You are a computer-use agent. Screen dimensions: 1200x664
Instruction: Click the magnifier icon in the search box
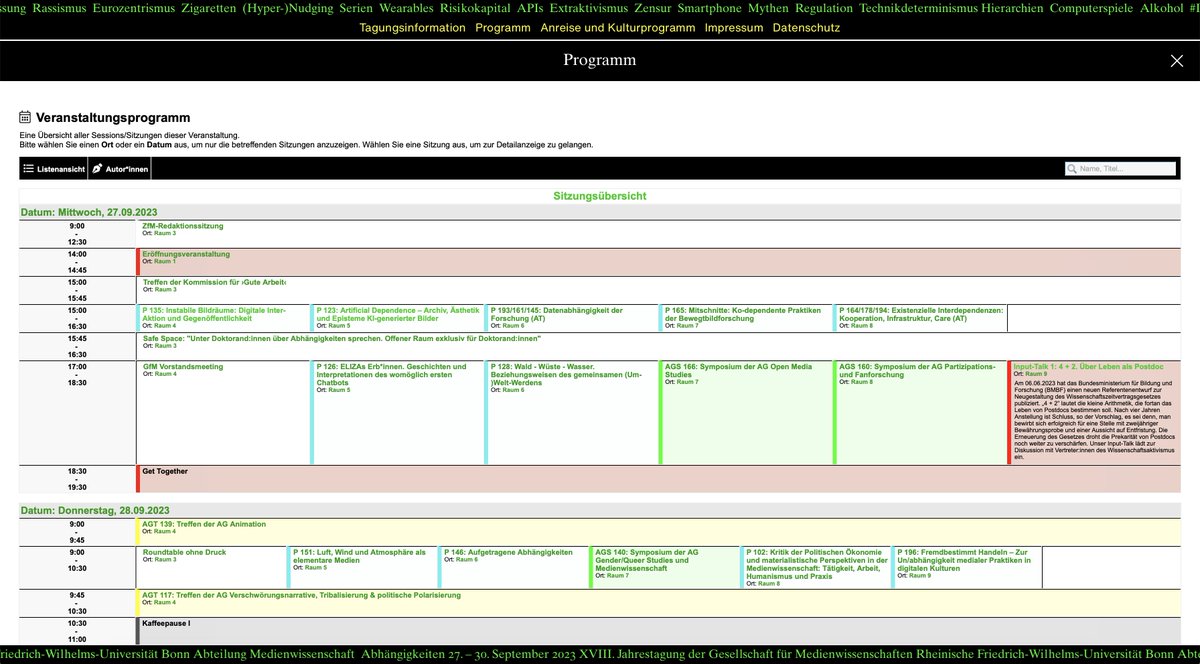pyautogui.click(x=1073, y=169)
